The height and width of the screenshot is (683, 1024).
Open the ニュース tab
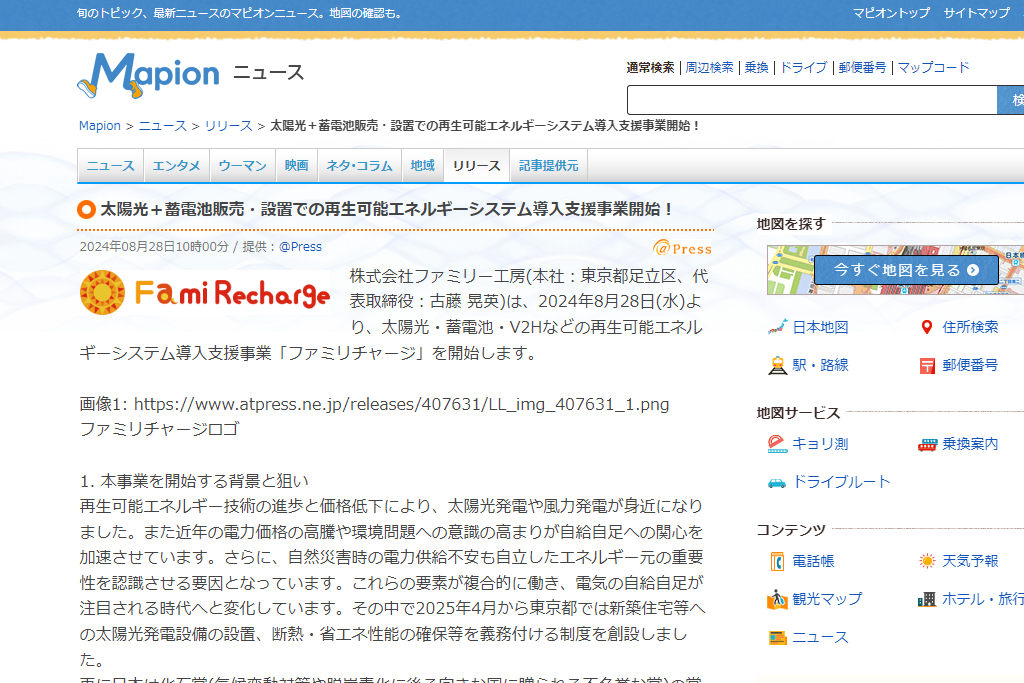[110, 166]
